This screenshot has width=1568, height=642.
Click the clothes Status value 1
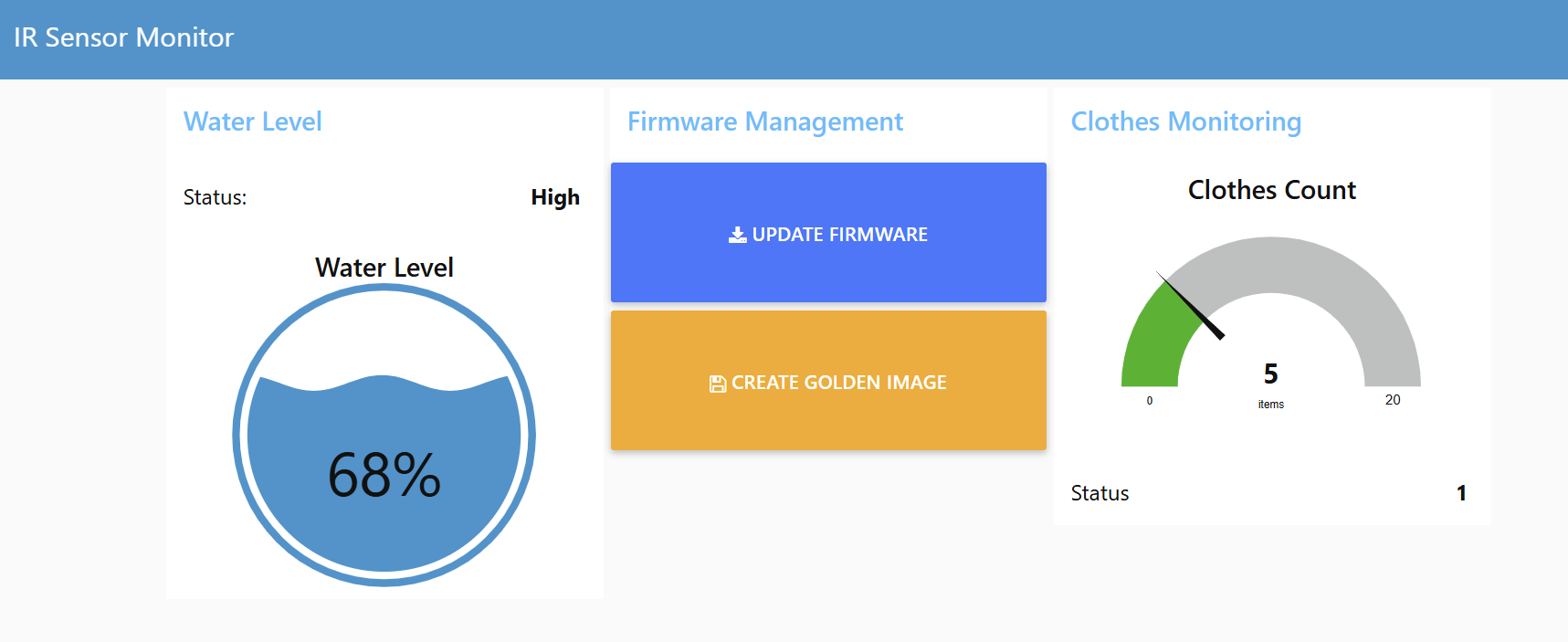point(1460,493)
